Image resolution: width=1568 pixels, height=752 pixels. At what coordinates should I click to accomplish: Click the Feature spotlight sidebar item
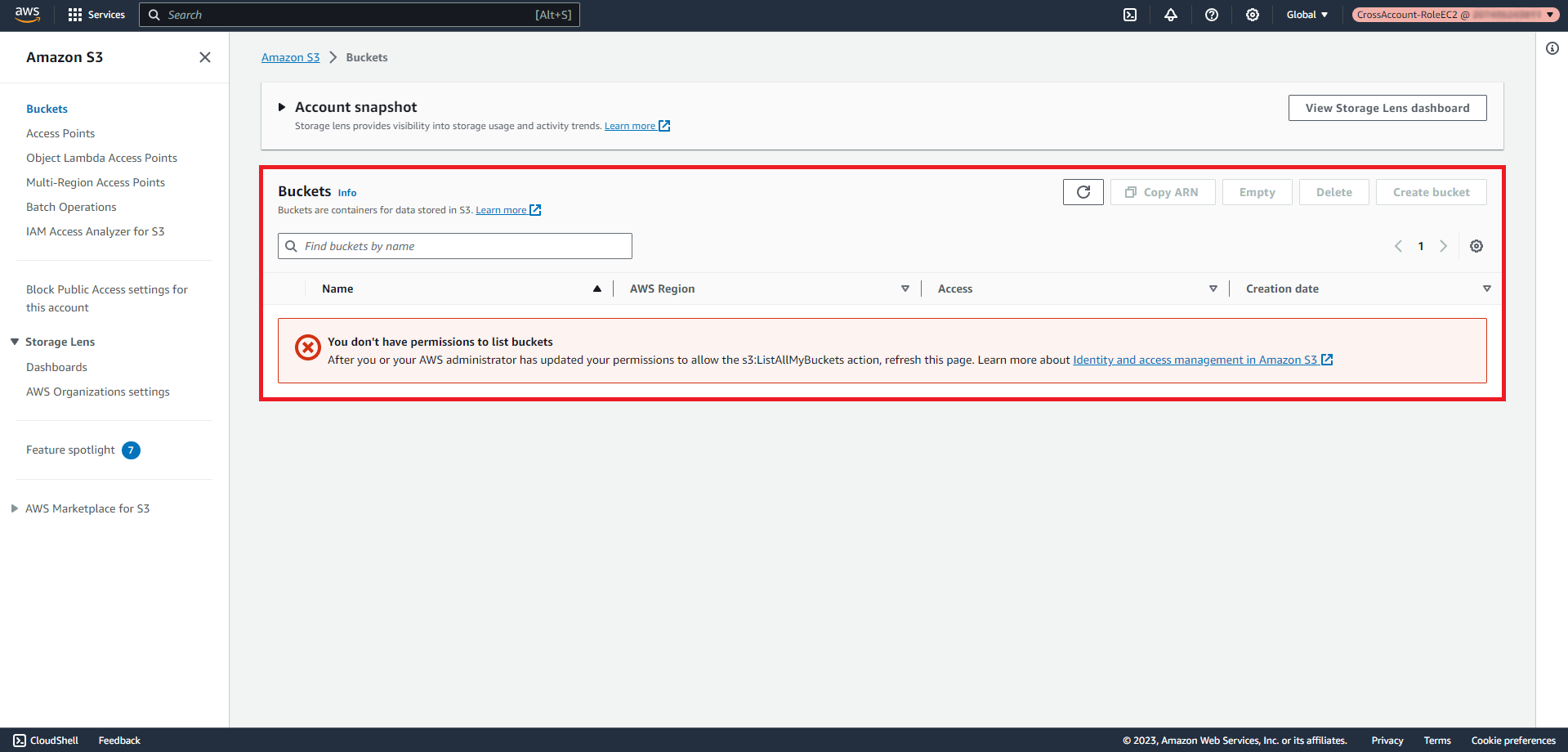[x=70, y=450]
